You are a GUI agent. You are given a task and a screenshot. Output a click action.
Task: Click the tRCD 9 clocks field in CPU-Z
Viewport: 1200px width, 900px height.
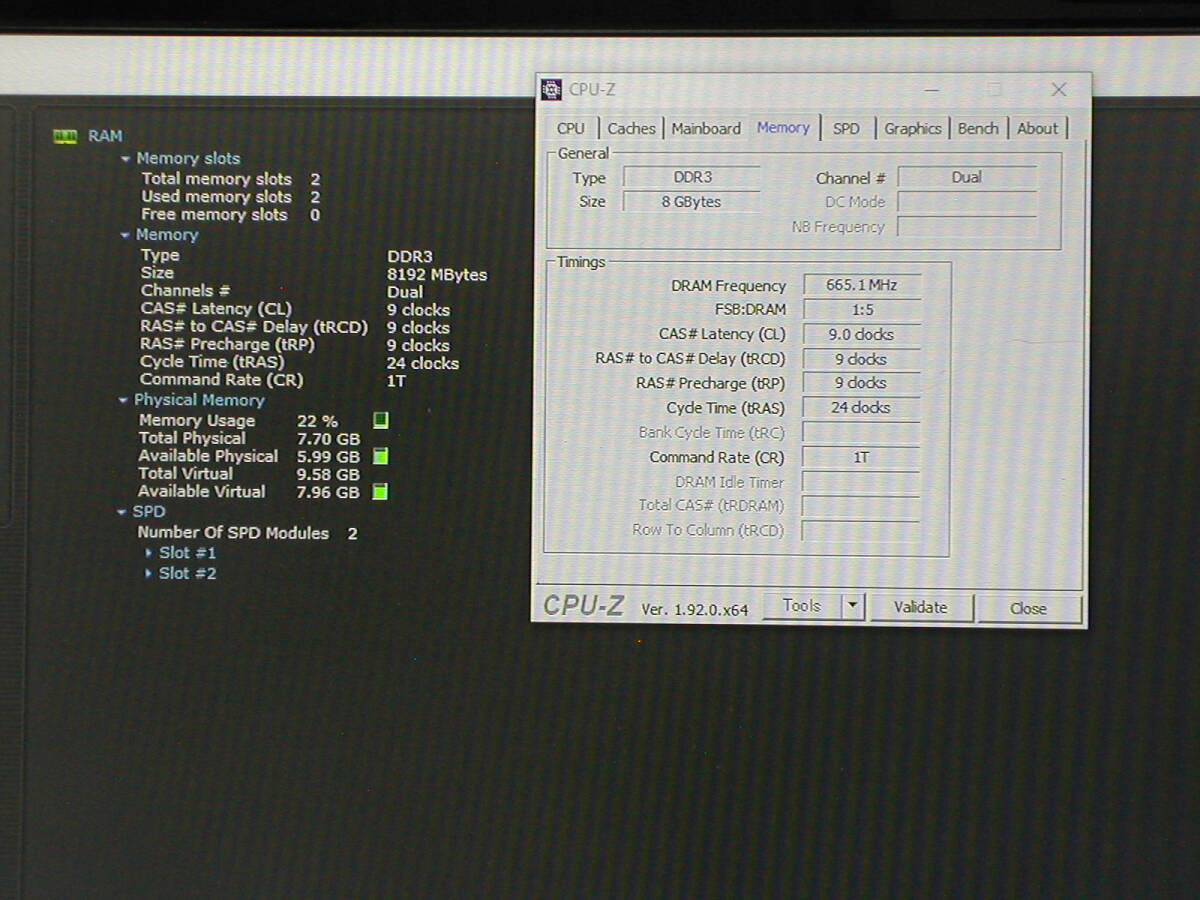[861, 359]
